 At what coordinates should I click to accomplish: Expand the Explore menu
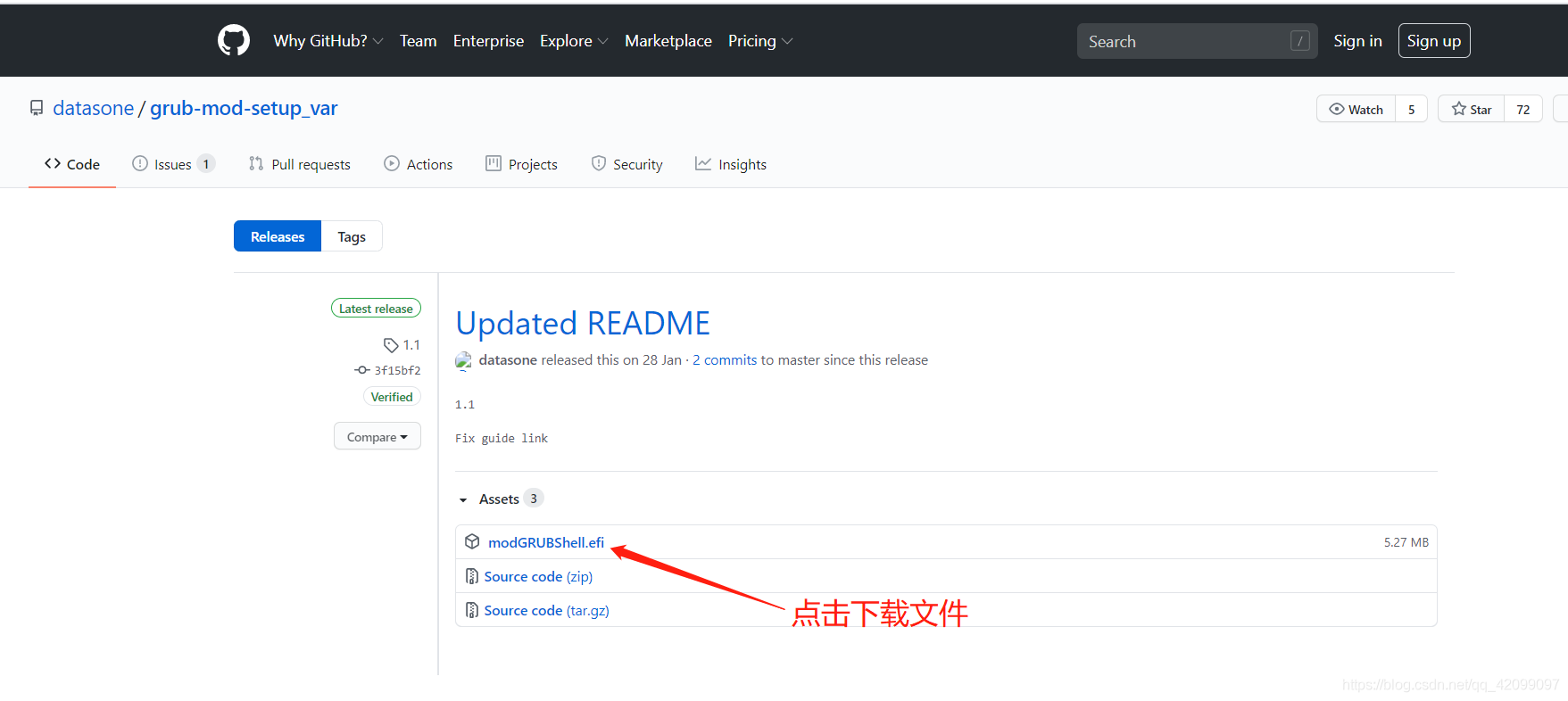(x=574, y=41)
